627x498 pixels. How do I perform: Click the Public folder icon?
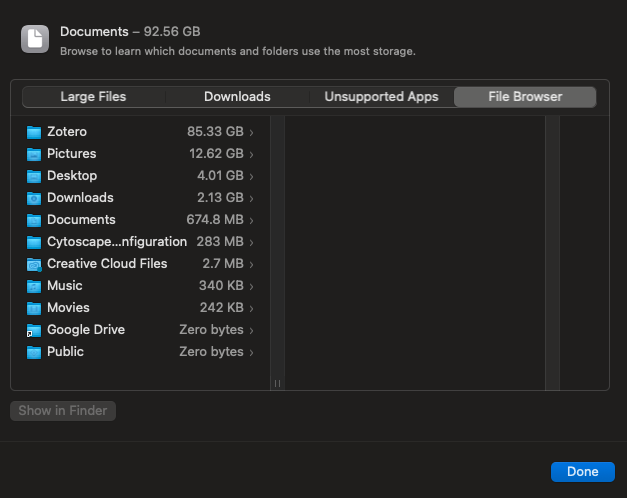[34, 352]
